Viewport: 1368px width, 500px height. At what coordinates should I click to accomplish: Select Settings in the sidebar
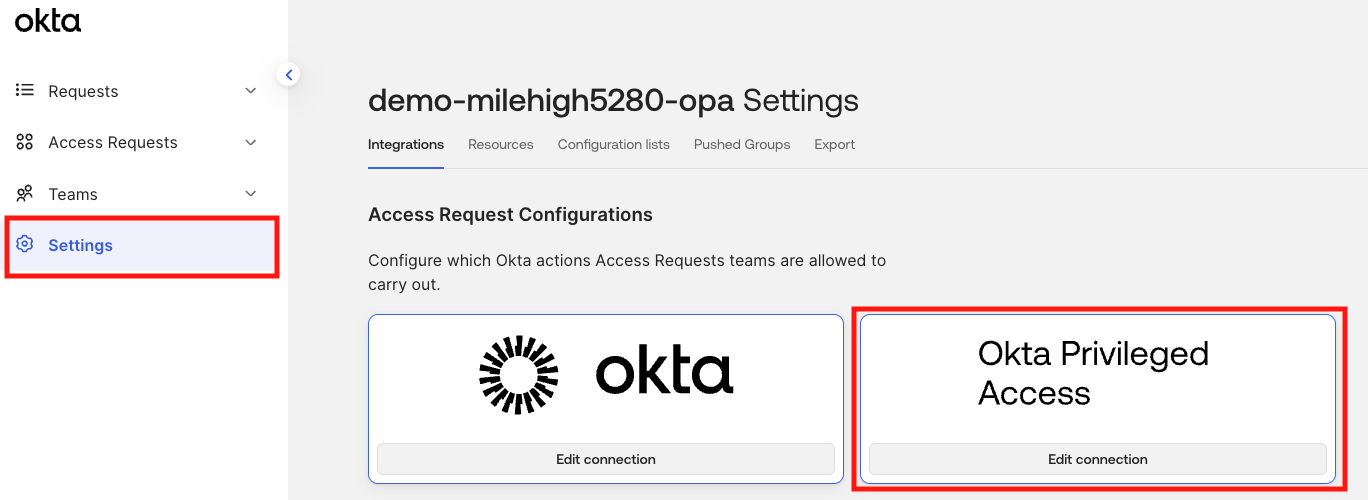pos(142,245)
